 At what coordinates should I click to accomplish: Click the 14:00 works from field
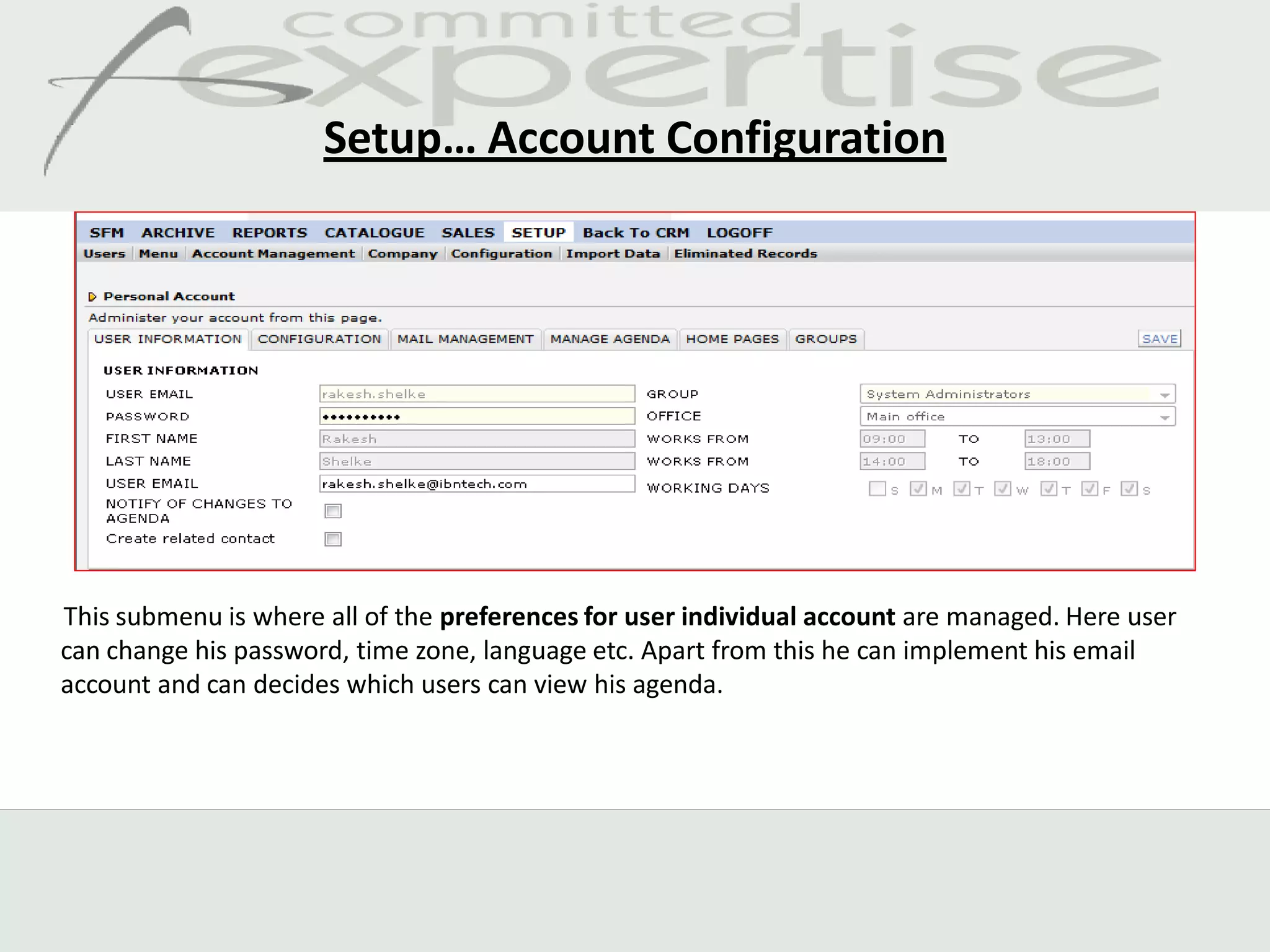[x=893, y=461]
